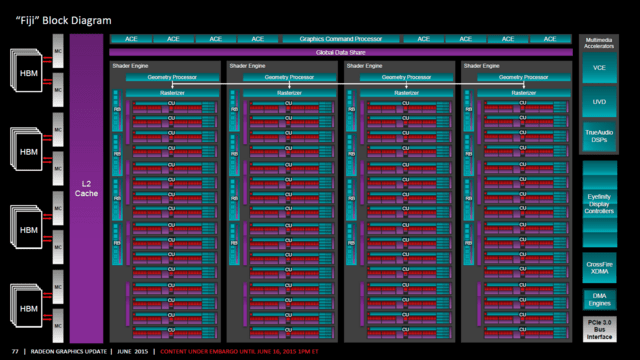Click the RADEON GRAPHICS UPDATE footer text
Viewport: 640px width, 360px height.
[x=69, y=351]
